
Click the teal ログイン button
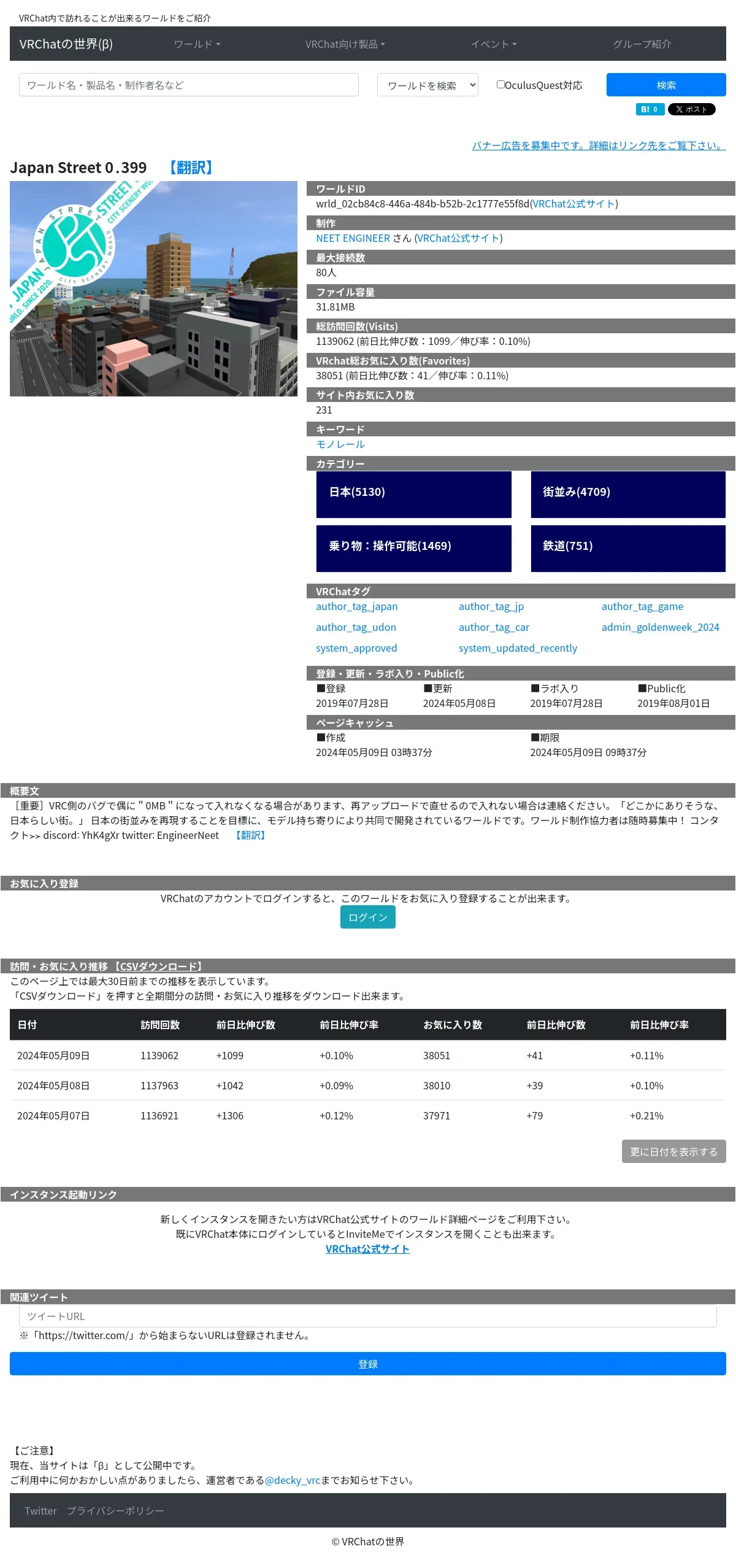click(x=368, y=917)
